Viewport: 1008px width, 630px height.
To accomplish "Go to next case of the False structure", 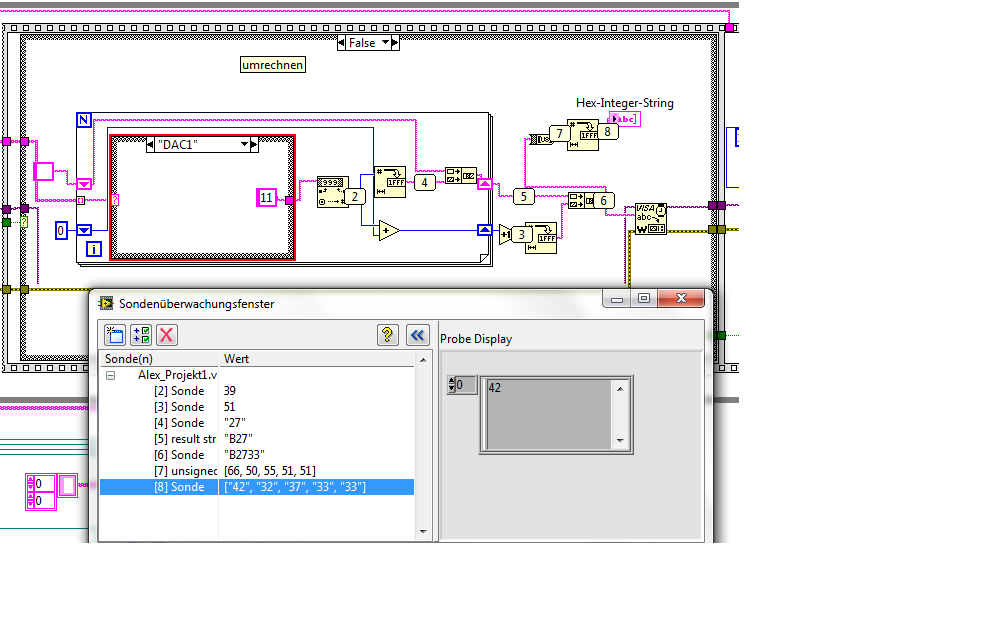I will pyautogui.click(x=394, y=43).
